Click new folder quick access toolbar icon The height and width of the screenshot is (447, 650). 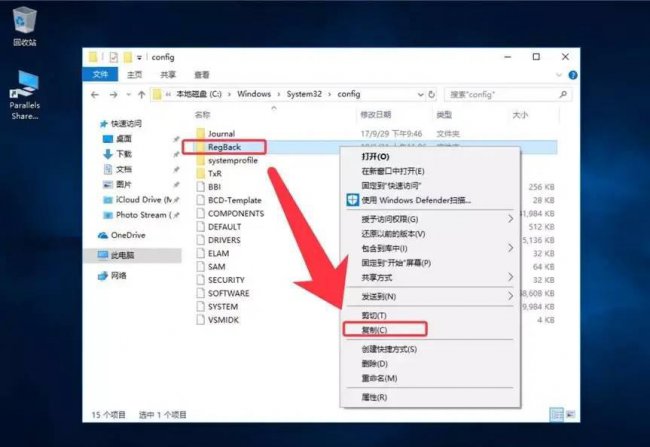click(128, 57)
